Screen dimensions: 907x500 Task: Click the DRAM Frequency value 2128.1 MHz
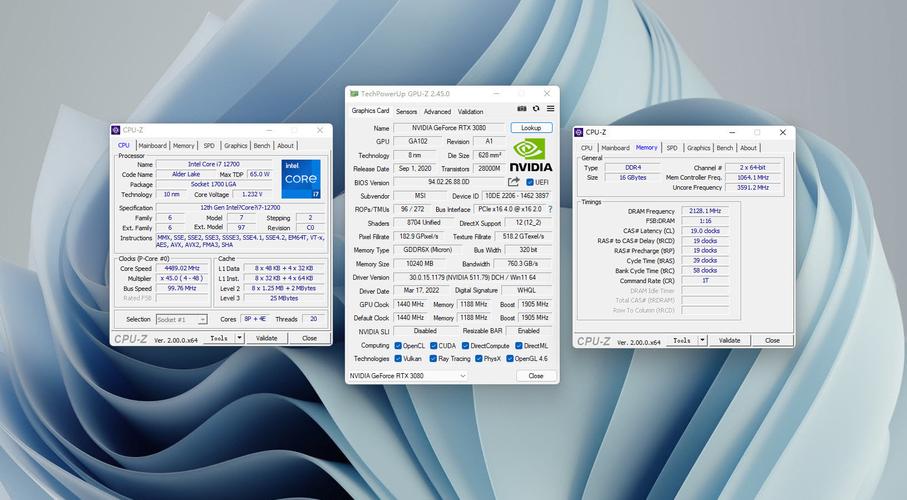pos(705,211)
